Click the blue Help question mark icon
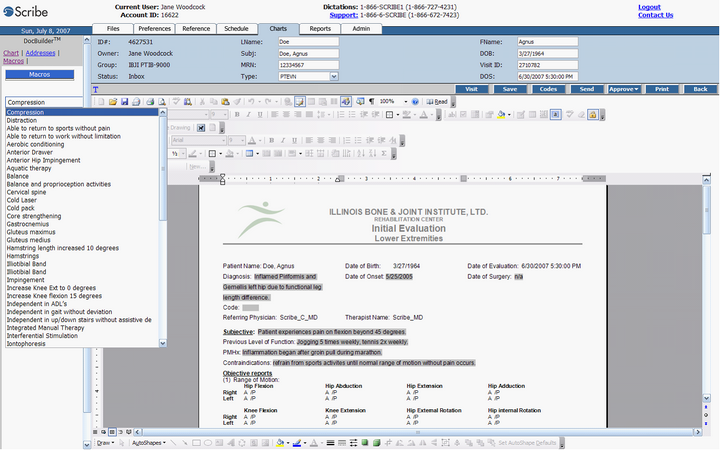The height and width of the screenshot is (450, 720). tap(415, 101)
